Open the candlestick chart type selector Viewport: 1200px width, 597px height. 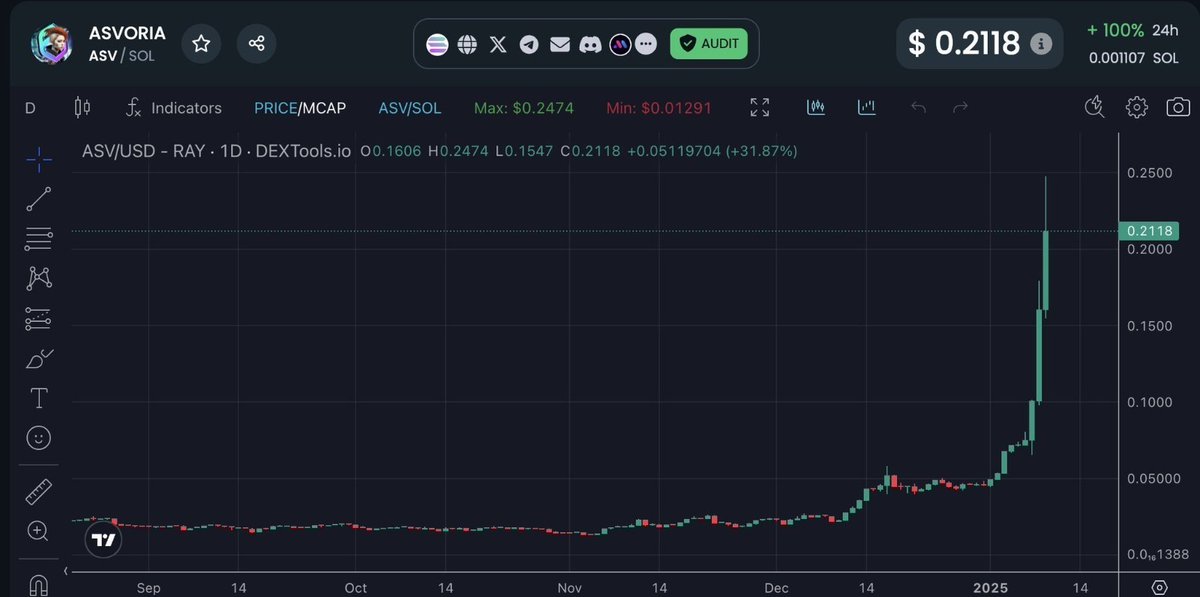coord(82,107)
